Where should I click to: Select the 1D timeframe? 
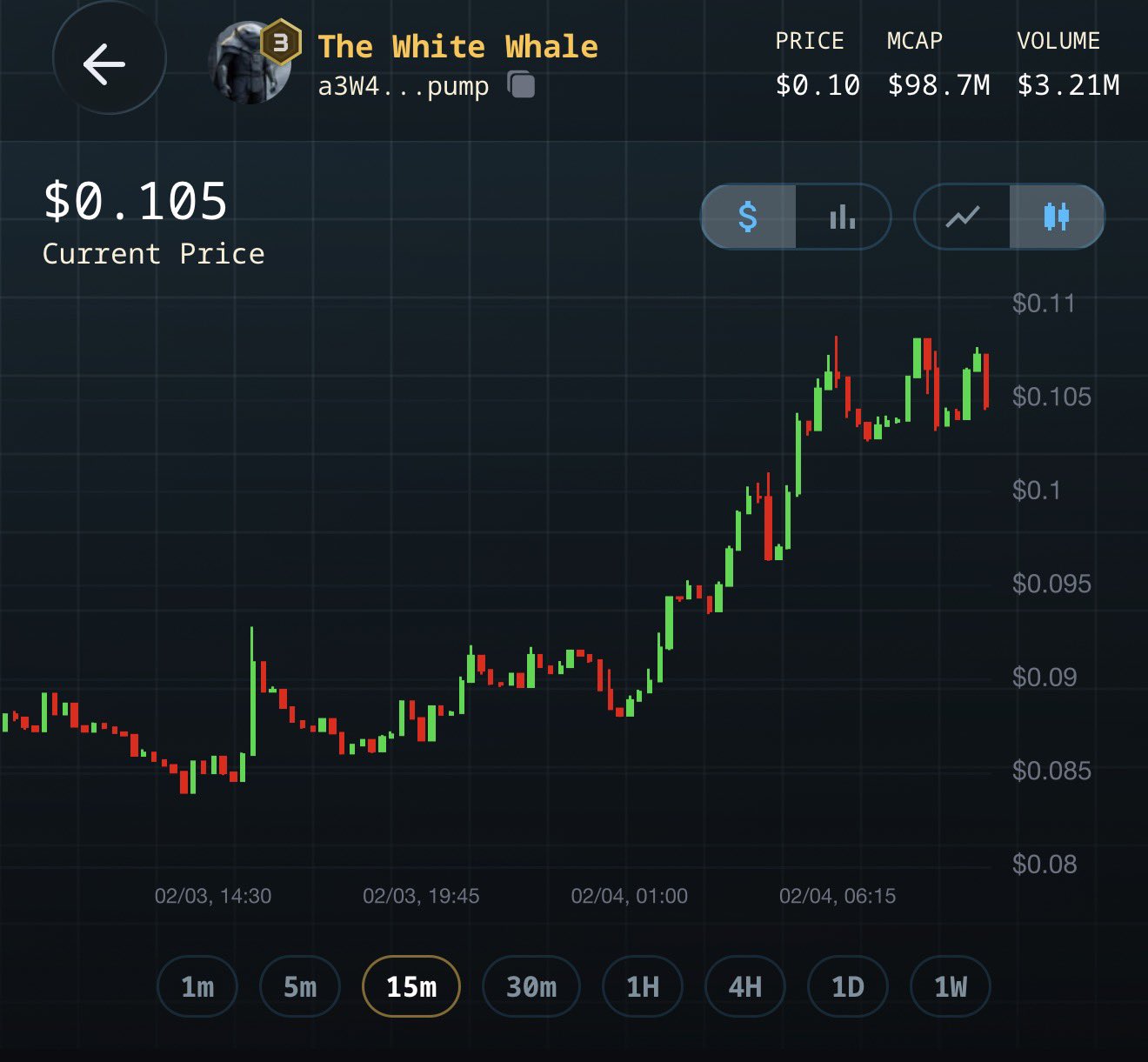point(848,986)
